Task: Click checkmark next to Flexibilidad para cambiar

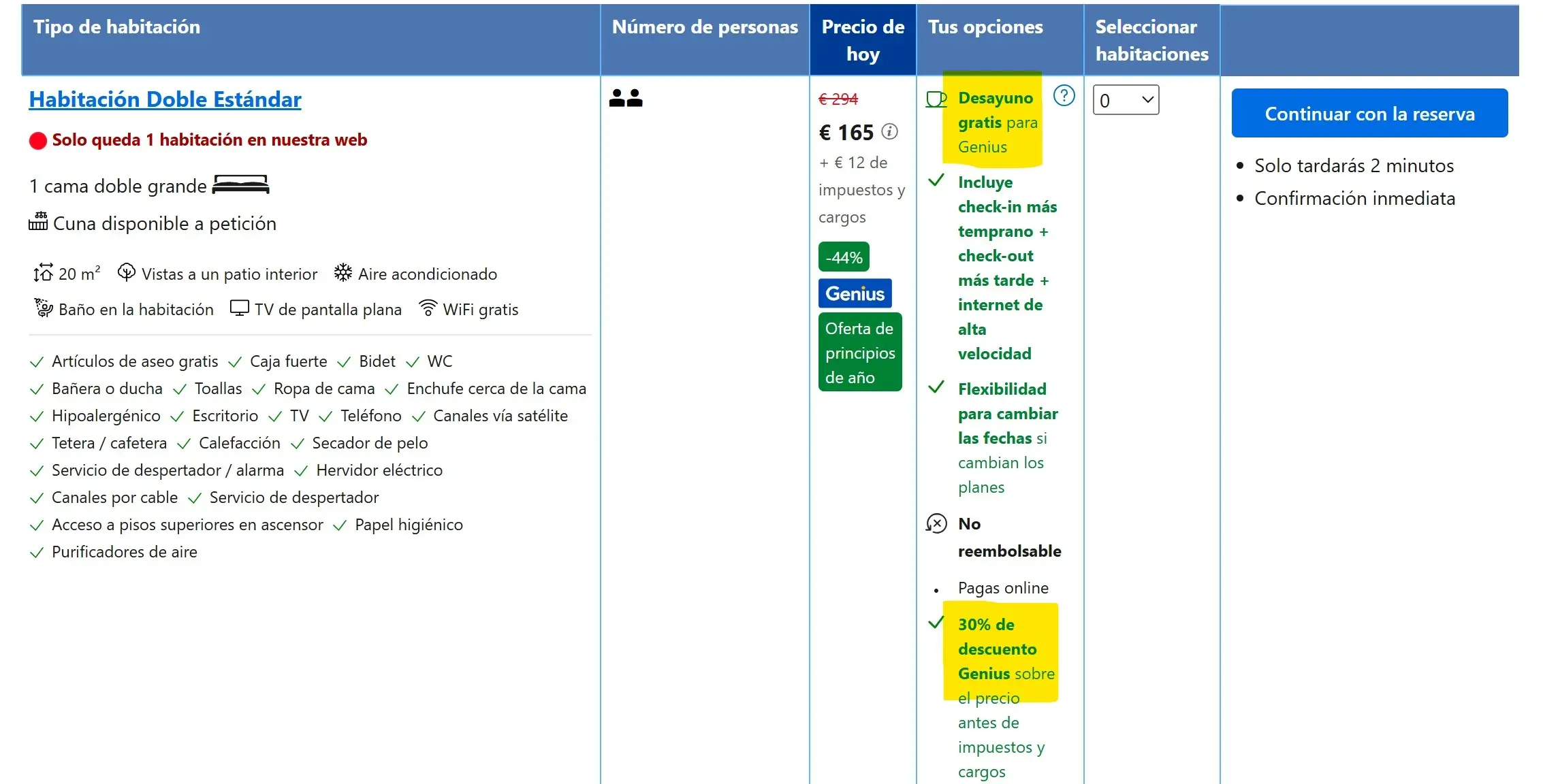Action: tap(936, 387)
